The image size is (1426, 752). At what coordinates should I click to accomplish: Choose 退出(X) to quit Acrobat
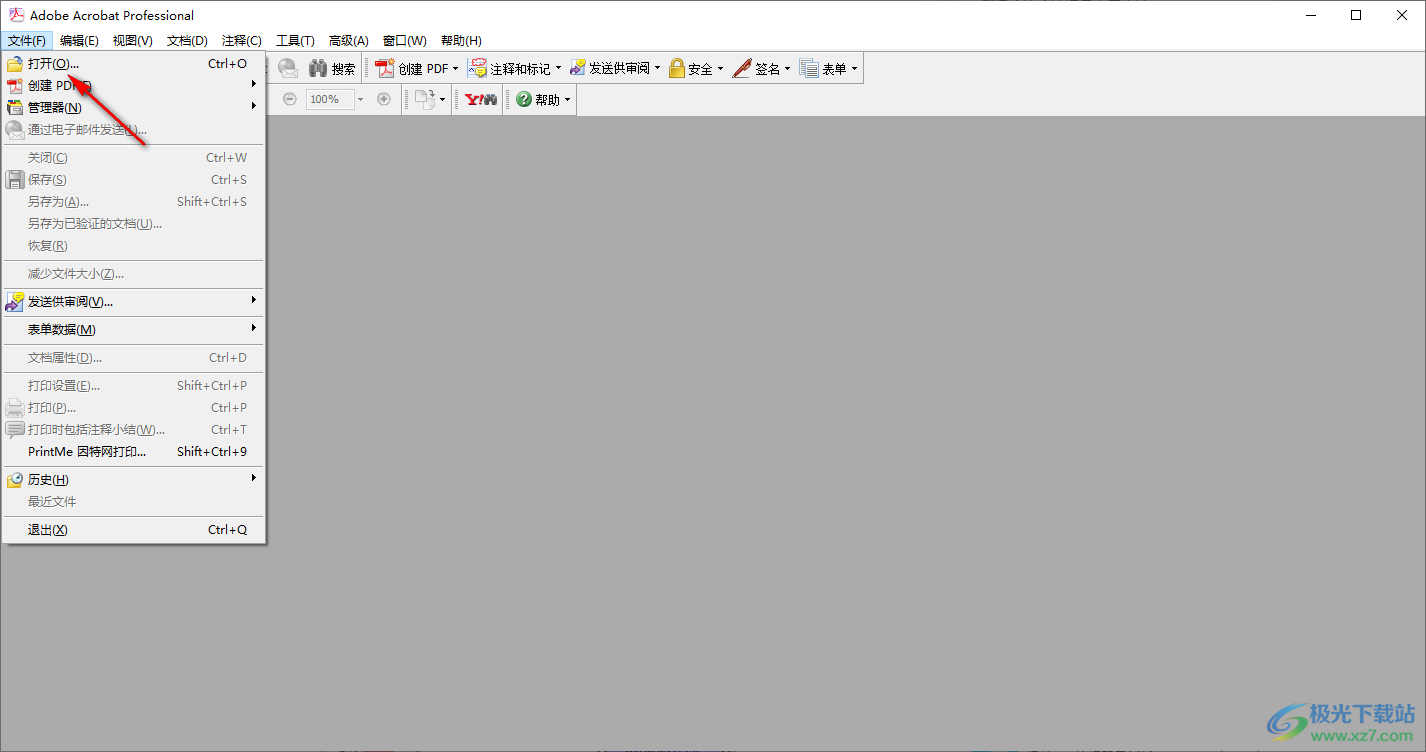pyautogui.click(x=134, y=529)
